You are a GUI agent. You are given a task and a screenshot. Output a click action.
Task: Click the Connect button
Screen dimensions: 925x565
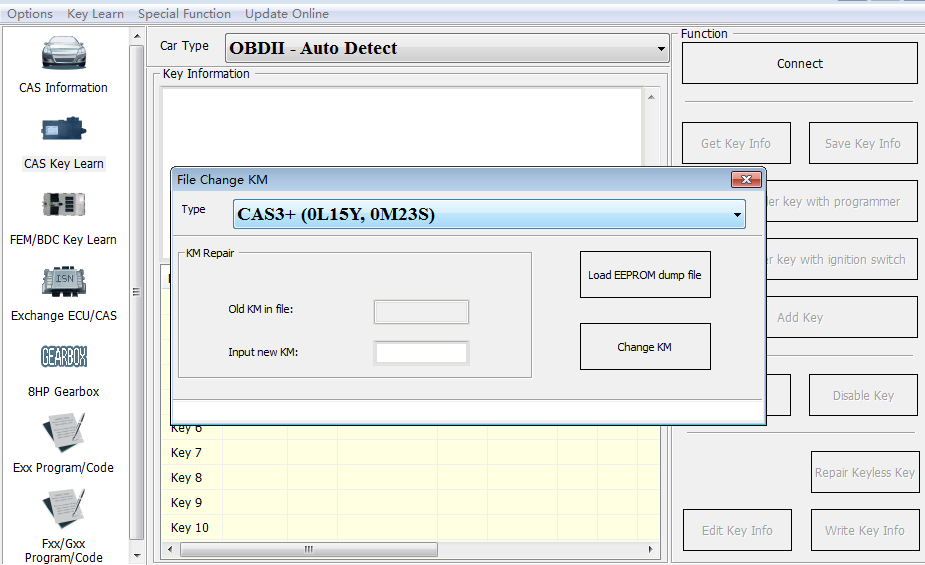coord(799,63)
